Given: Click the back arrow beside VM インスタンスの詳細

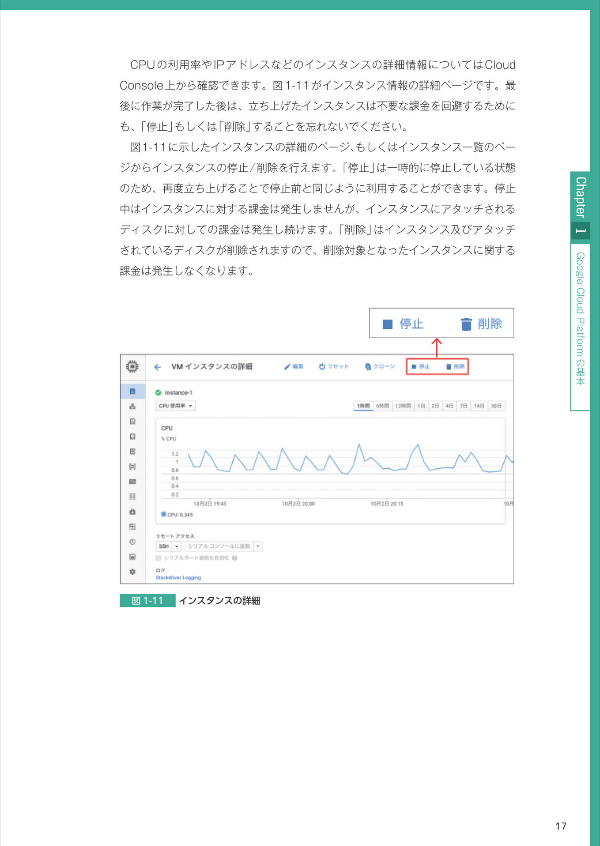Looking at the screenshot, I should (x=158, y=367).
